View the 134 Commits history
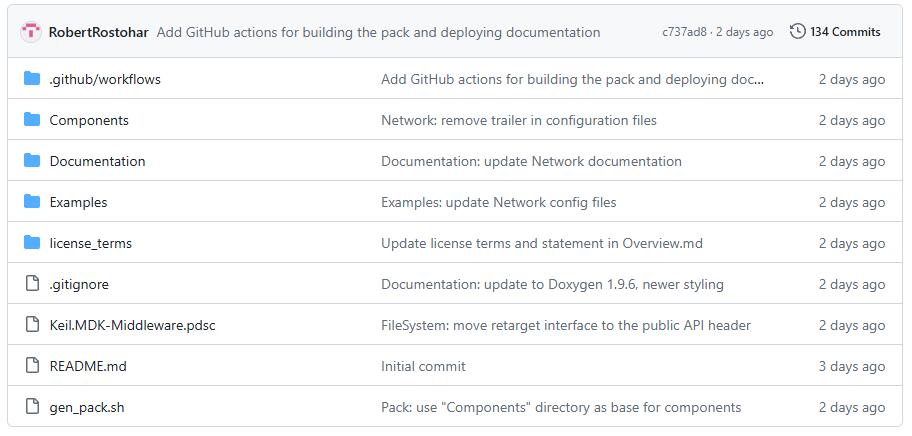The image size is (912, 436). (845, 32)
